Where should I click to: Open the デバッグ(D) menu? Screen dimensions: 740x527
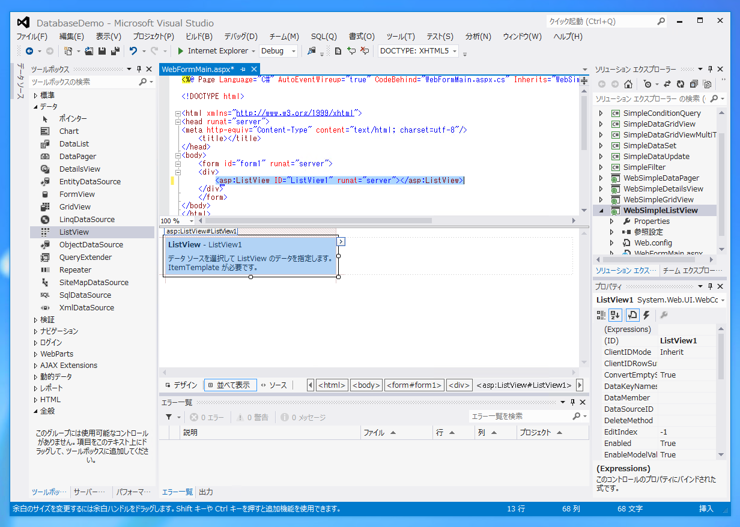click(241, 36)
